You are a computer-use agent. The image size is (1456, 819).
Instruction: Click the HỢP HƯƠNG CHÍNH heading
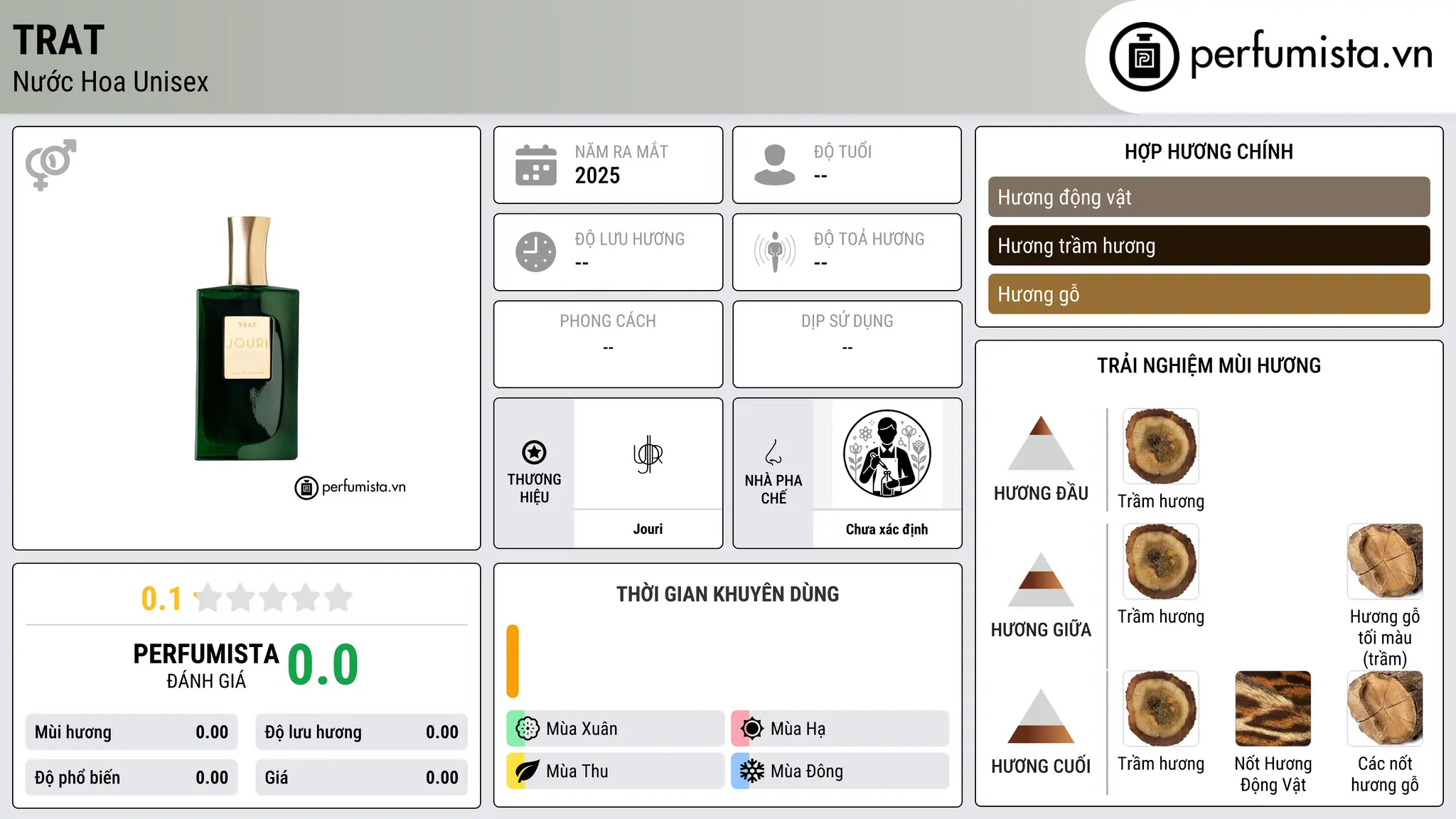[1209, 151]
